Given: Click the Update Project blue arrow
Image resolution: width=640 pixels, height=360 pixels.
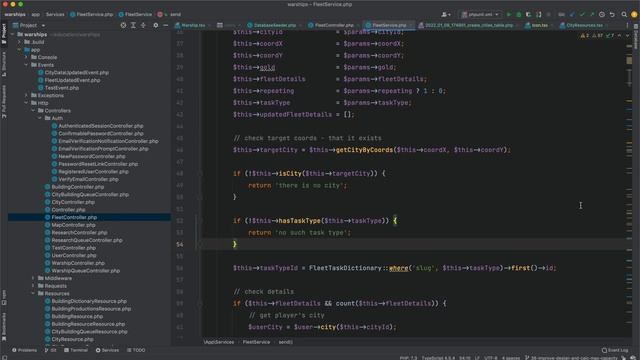Looking at the screenshot, I should click(x=572, y=14).
